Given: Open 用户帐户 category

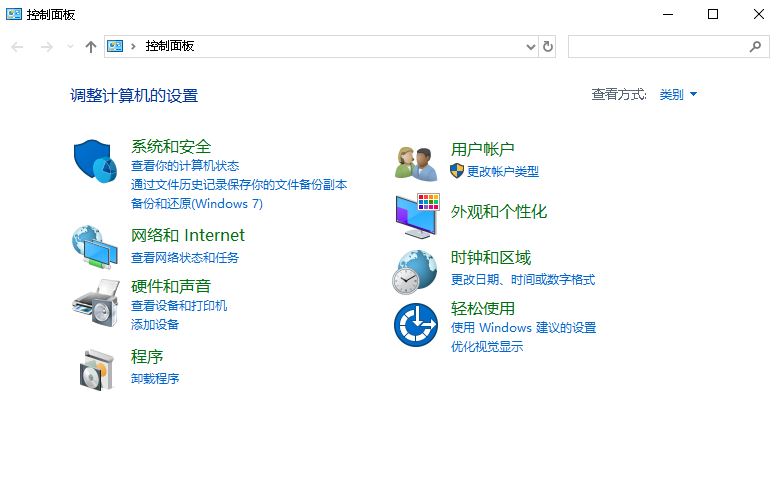Looking at the screenshot, I should [483, 149].
